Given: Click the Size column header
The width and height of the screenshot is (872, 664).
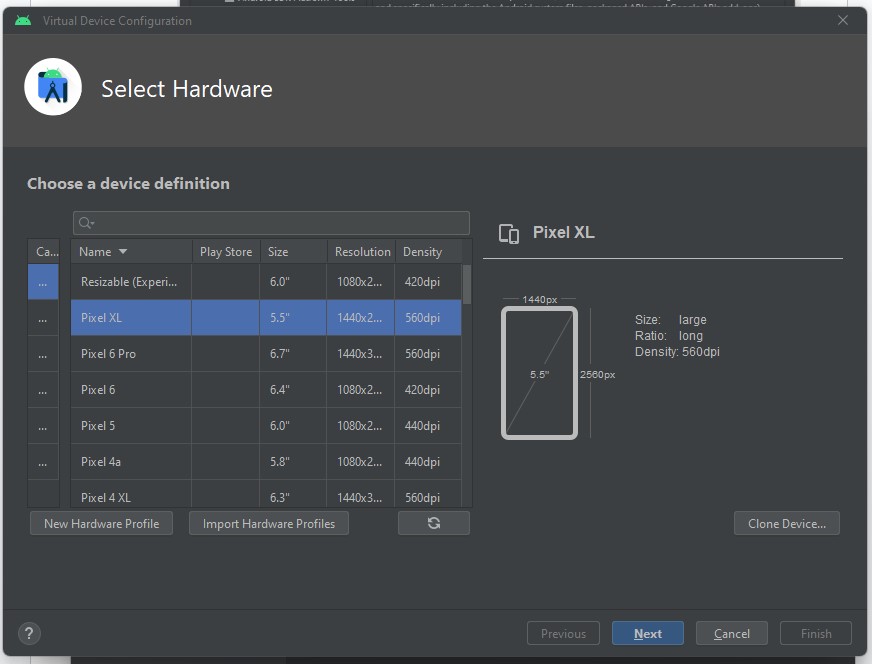Looking at the screenshot, I should coord(293,251).
